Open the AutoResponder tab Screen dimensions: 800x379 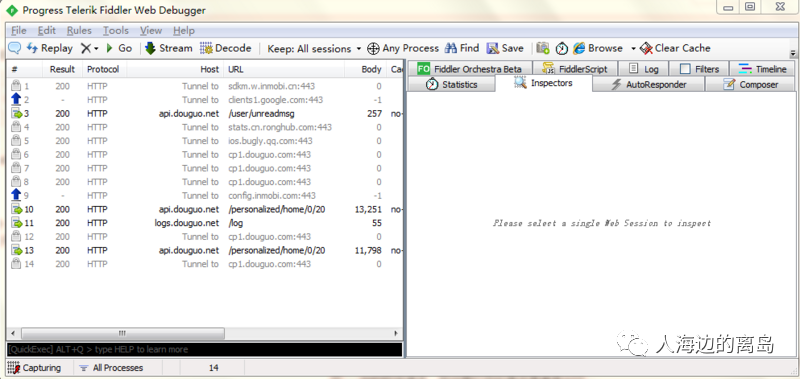648,84
